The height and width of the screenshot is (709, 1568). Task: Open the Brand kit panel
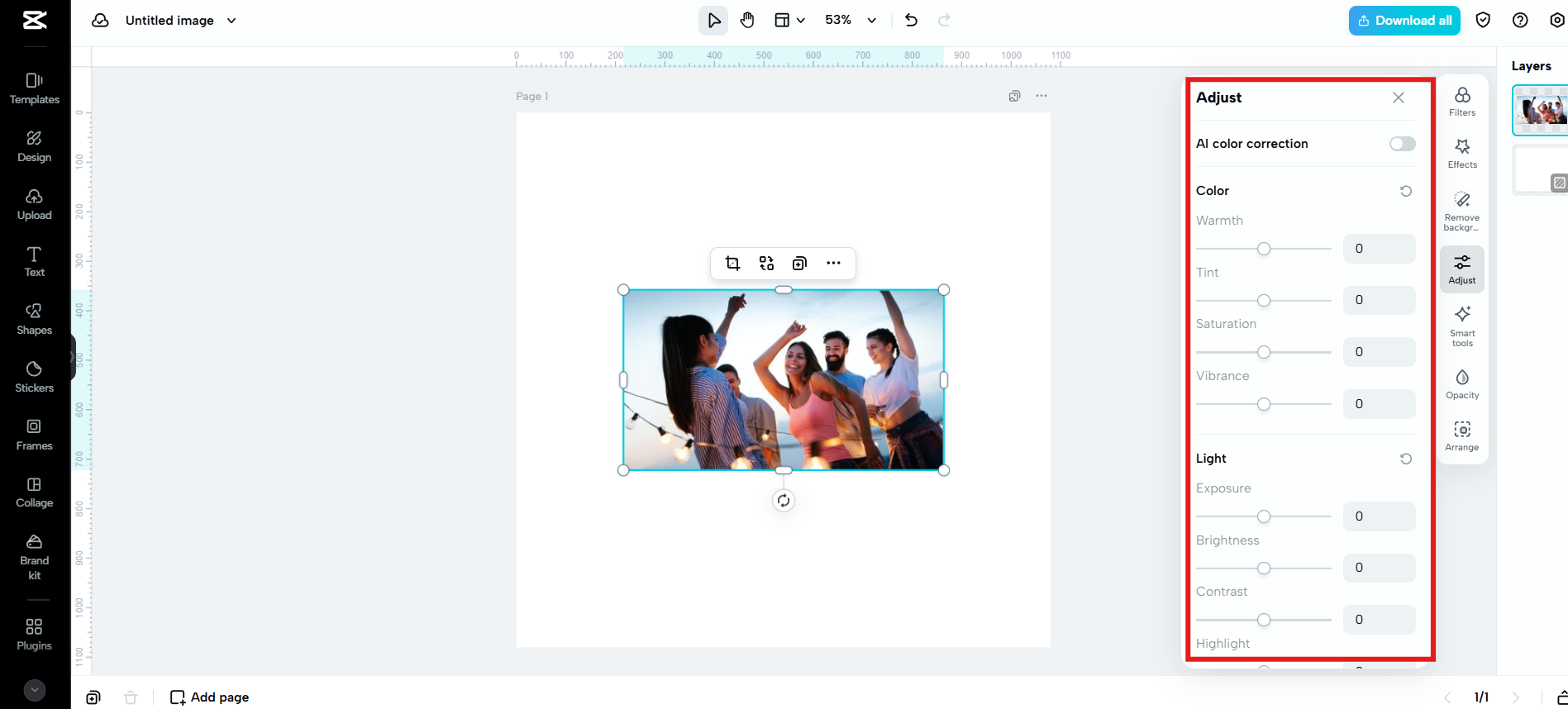(x=35, y=558)
